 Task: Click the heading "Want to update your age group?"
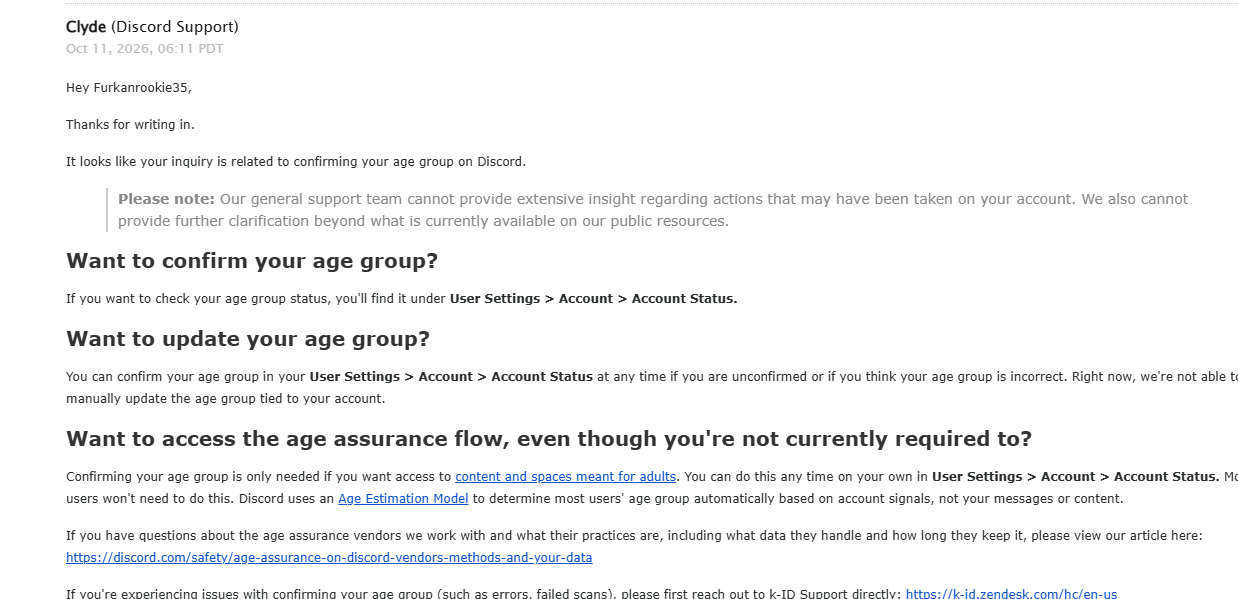pyautogui.click(x=248, y=339)
